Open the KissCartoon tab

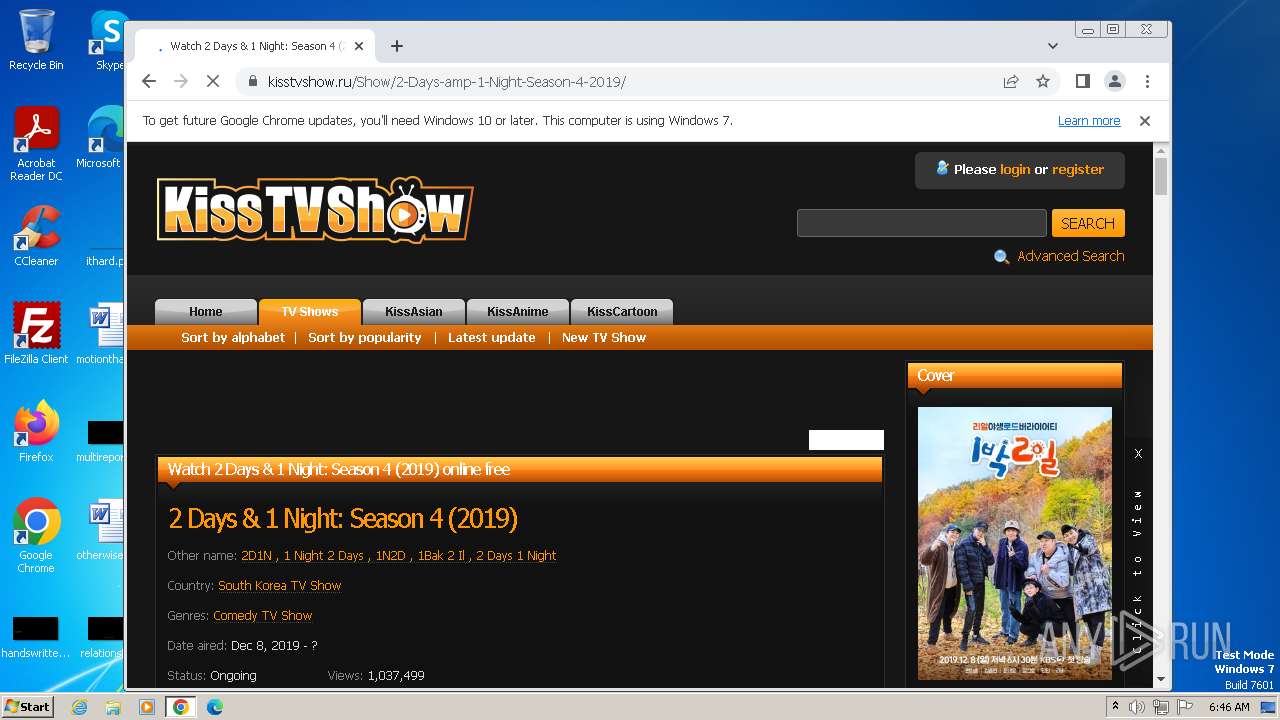pos(622,311)
